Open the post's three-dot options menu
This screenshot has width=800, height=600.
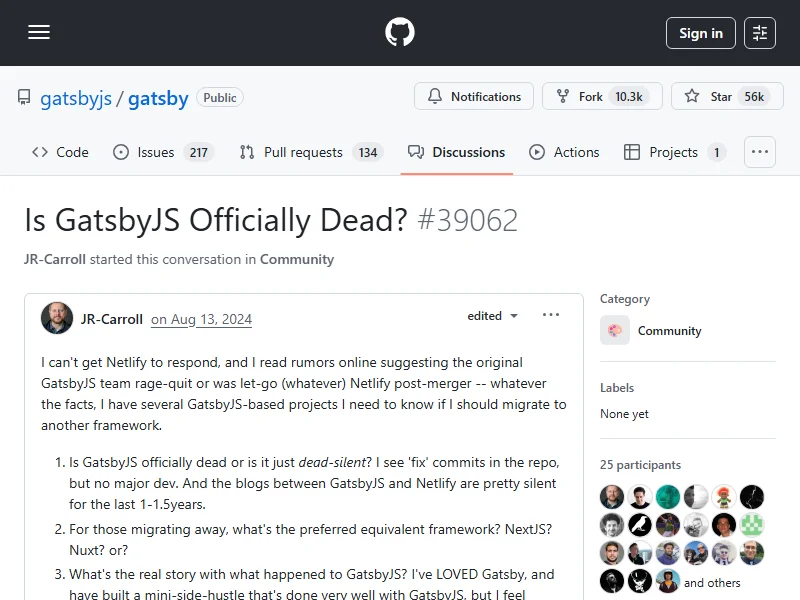point(551,316)
